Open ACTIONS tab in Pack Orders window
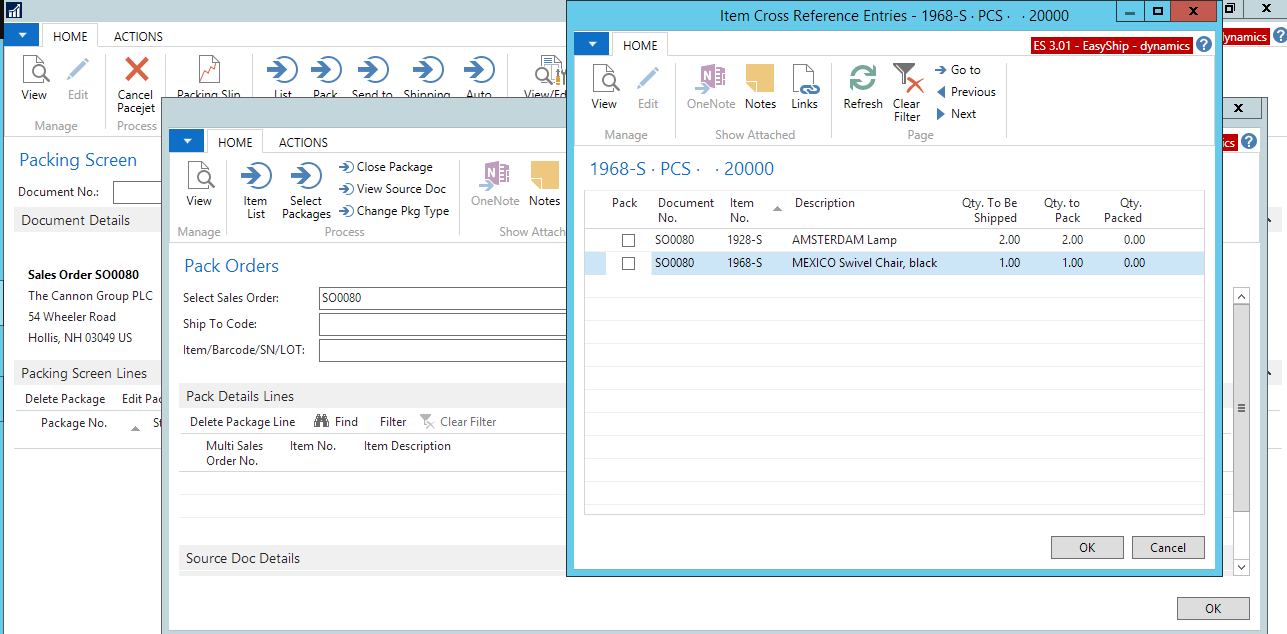The width and height of the screenshot is (1287, 634). [304, 142]
